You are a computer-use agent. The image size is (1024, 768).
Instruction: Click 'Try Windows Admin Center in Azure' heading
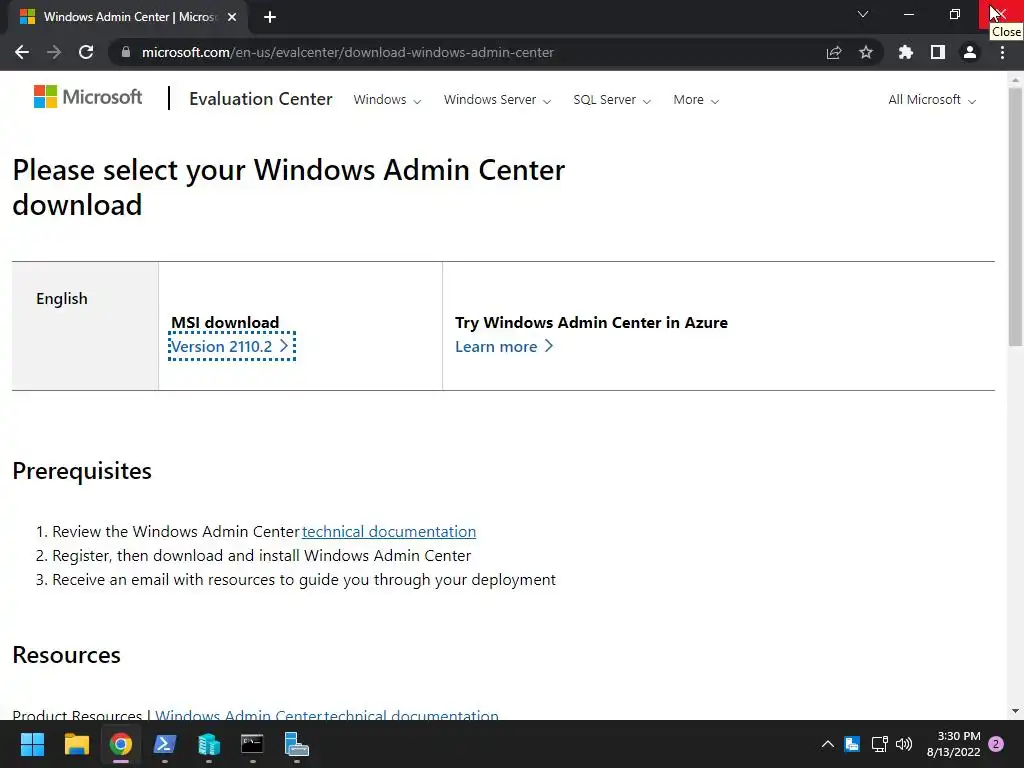(x=591, y=323)
